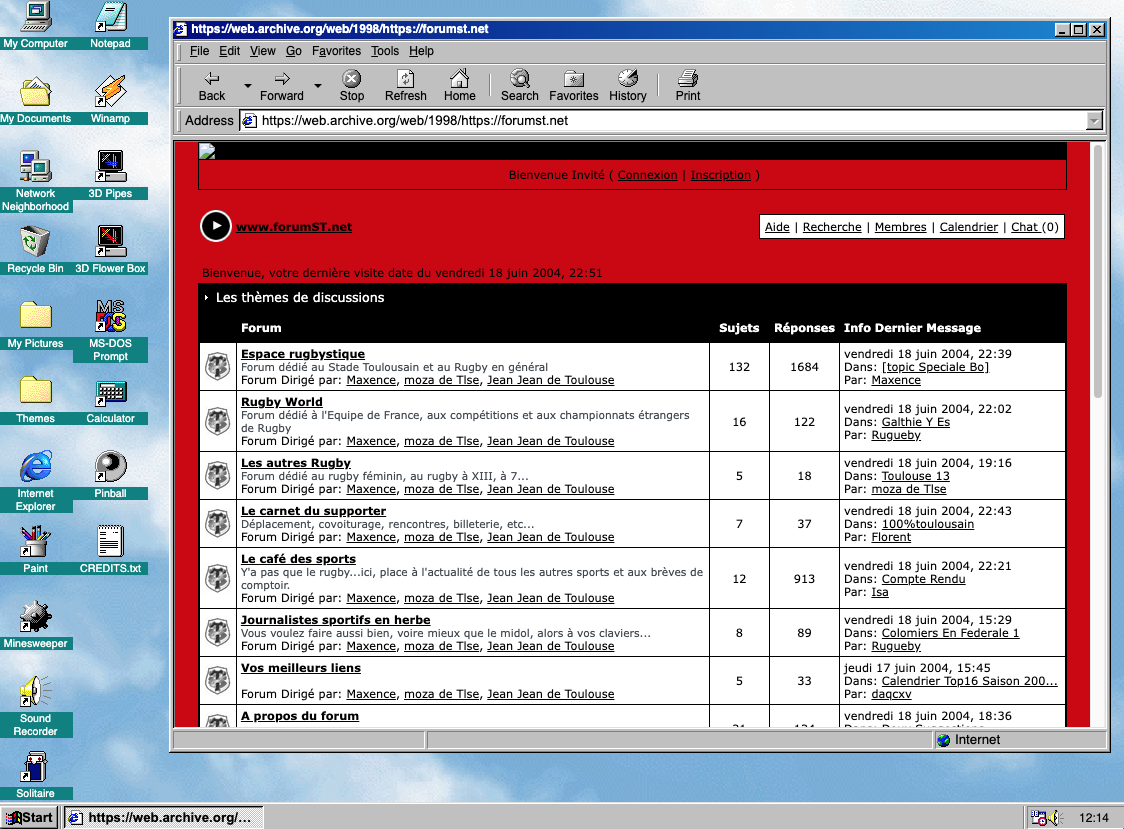Select the Sound Recorder icon
Screen dimensions: 1124x829
coord(35,706)
